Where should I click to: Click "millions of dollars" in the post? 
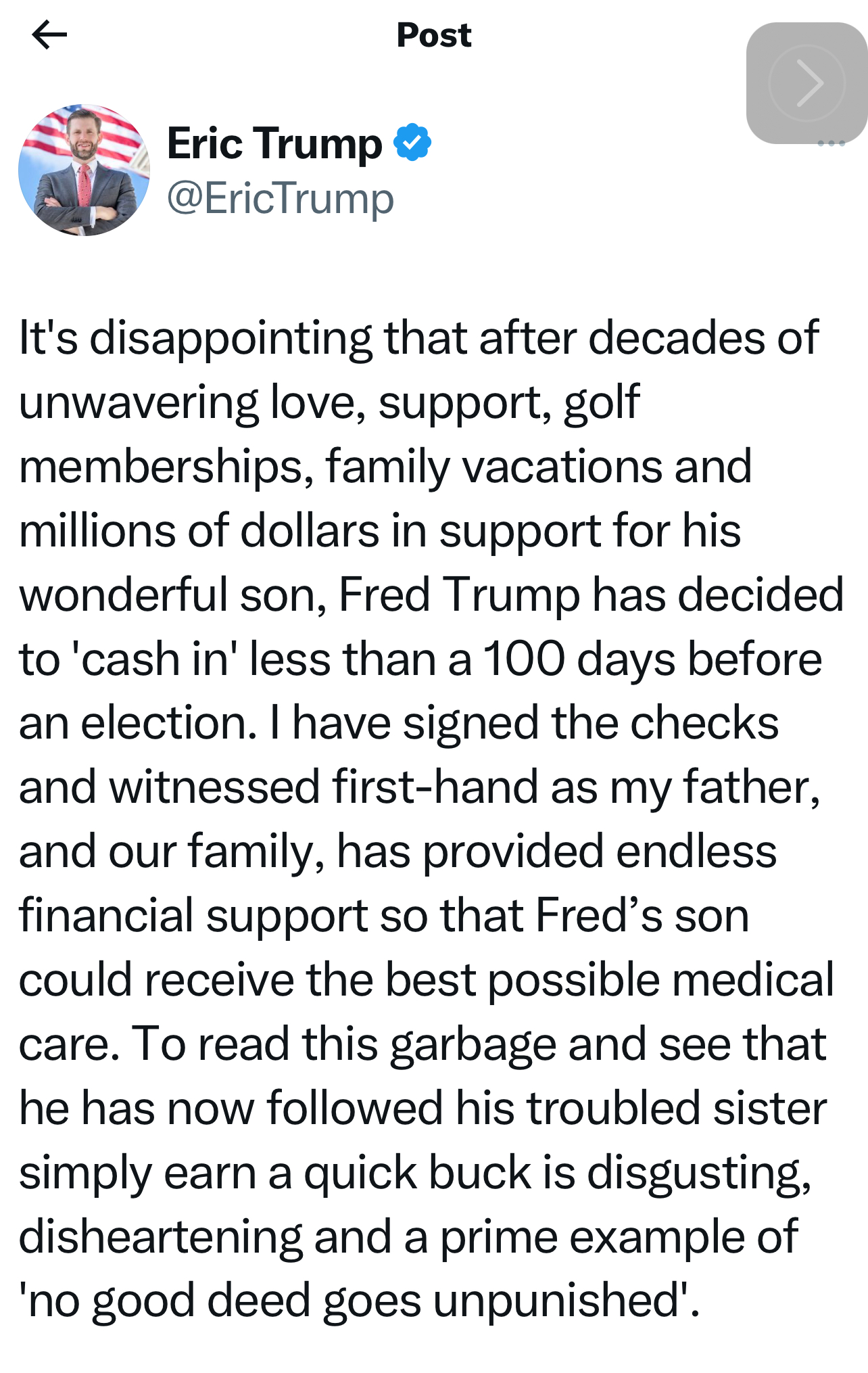coord(199,531)
